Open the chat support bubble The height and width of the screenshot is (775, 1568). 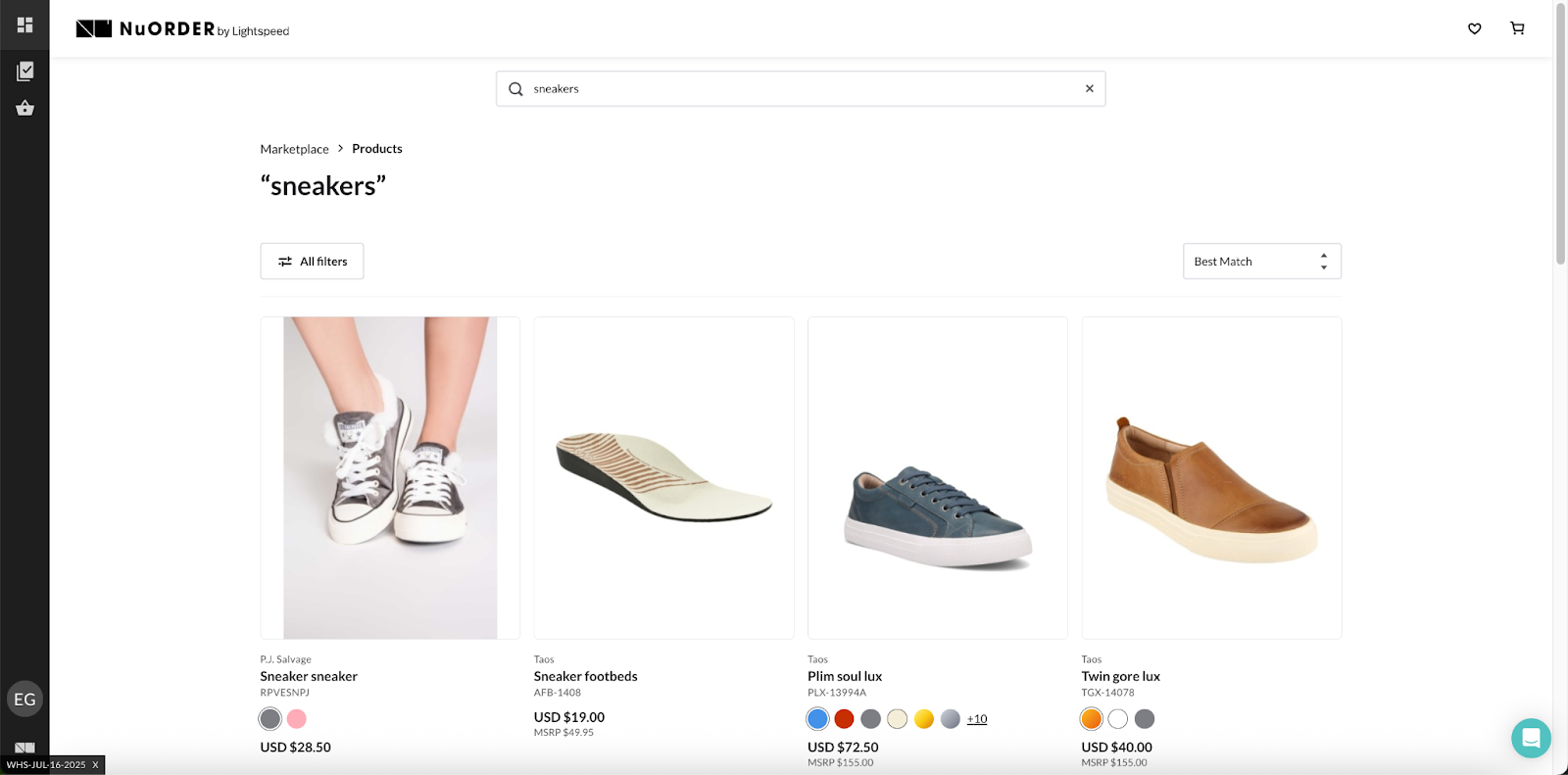click(1530, 738)
